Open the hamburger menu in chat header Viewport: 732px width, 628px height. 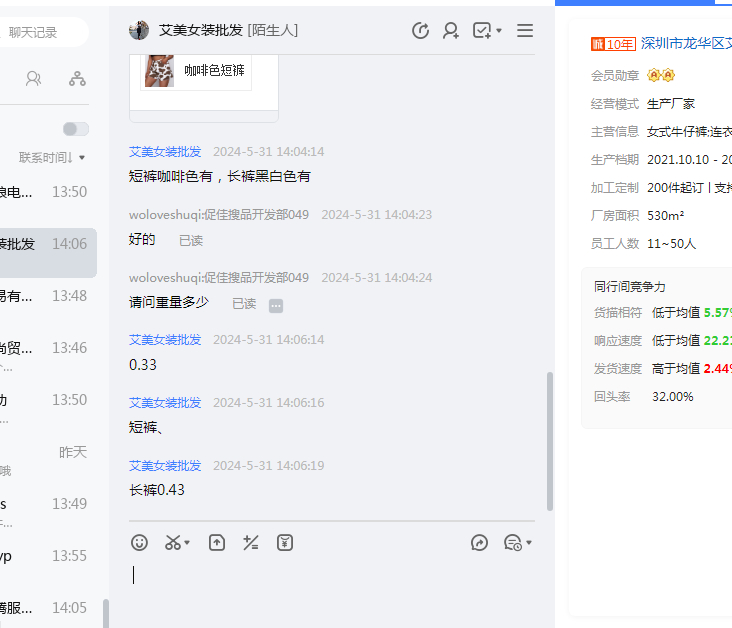pos(525,31)
